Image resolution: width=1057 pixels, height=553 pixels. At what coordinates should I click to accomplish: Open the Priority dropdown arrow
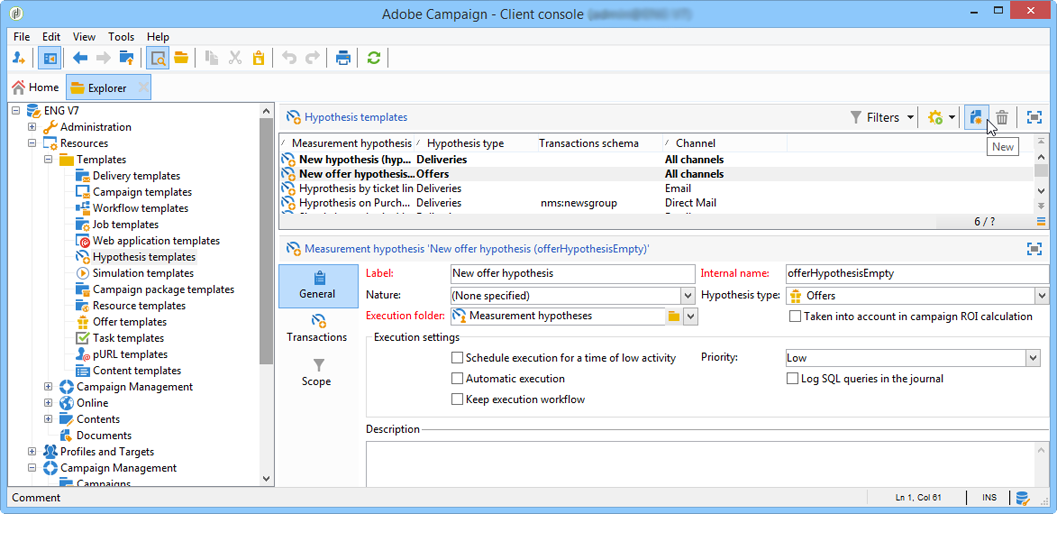pyautogui.click(x=1033, y=358)
